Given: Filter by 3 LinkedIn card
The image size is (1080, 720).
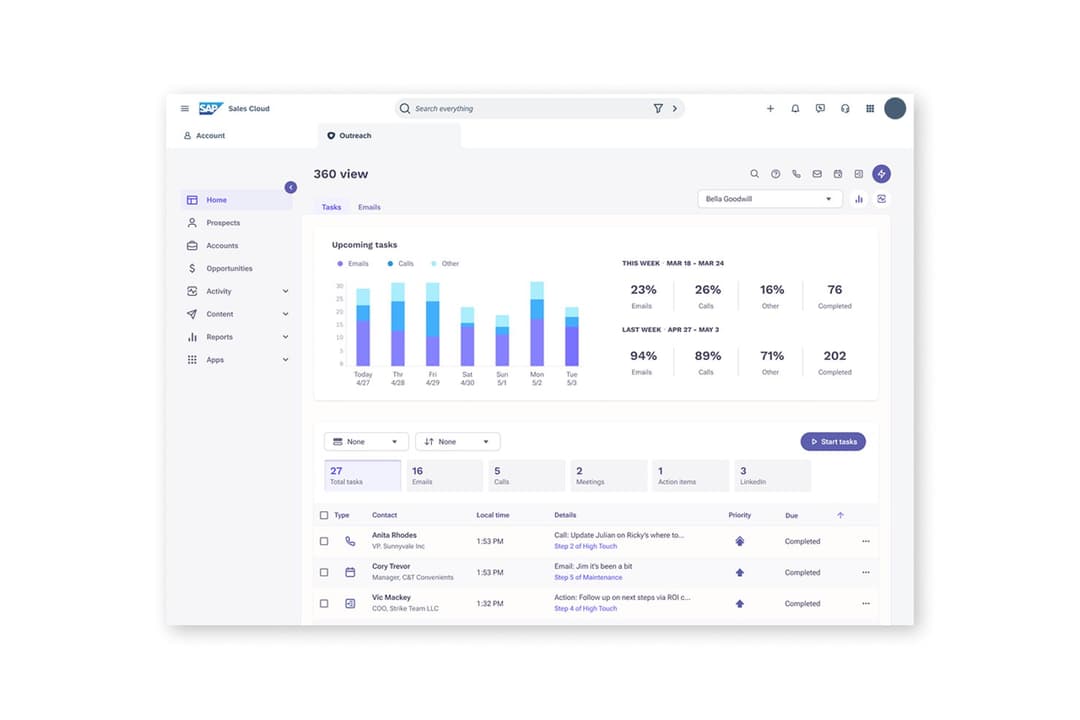Looking at the screenshot, I should [x=772, y=475].
